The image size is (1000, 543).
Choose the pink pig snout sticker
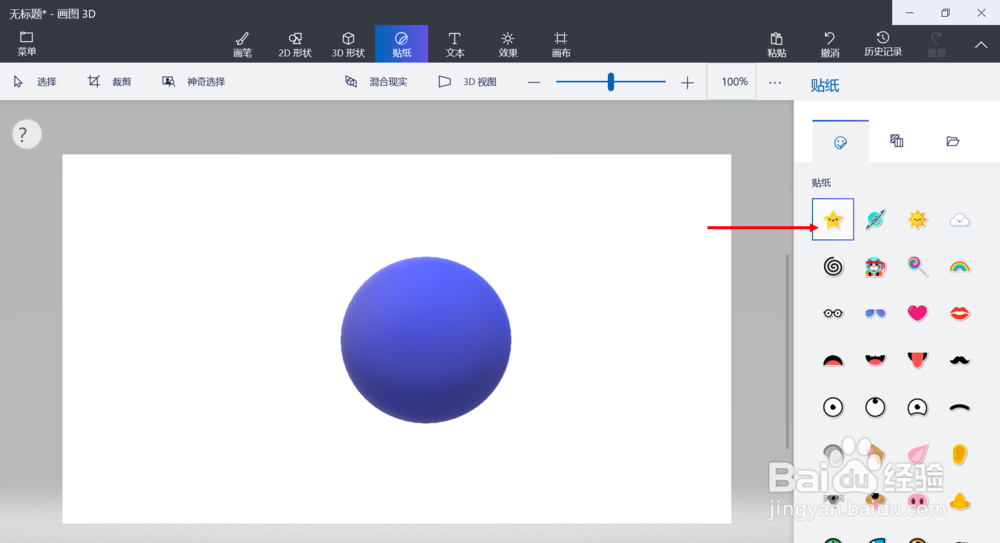(917, 501)
